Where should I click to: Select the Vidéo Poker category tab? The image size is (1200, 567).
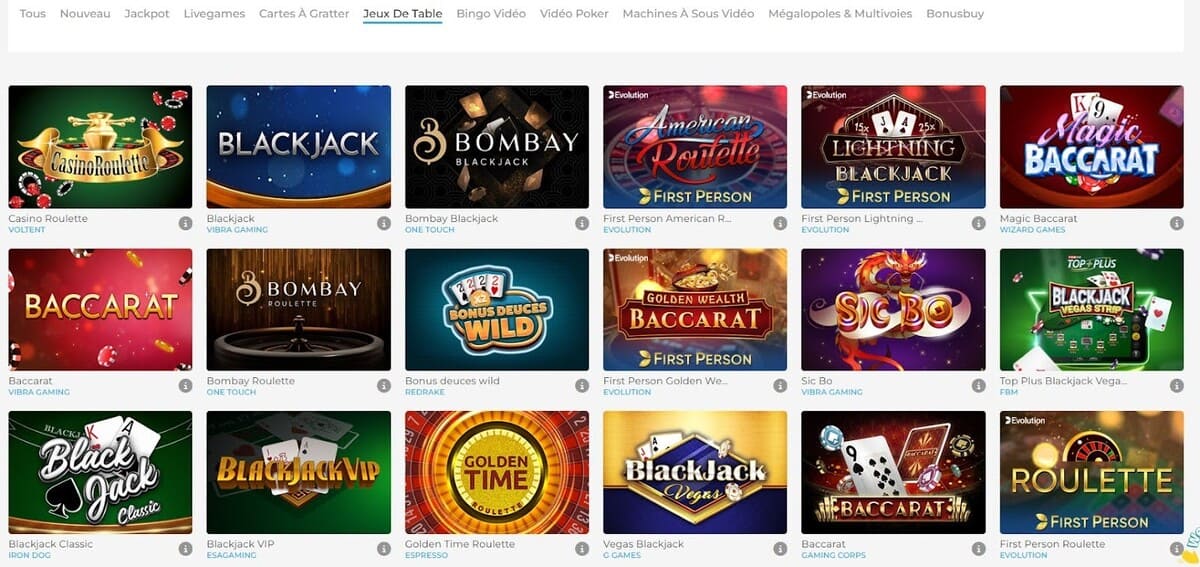point(574,14)
